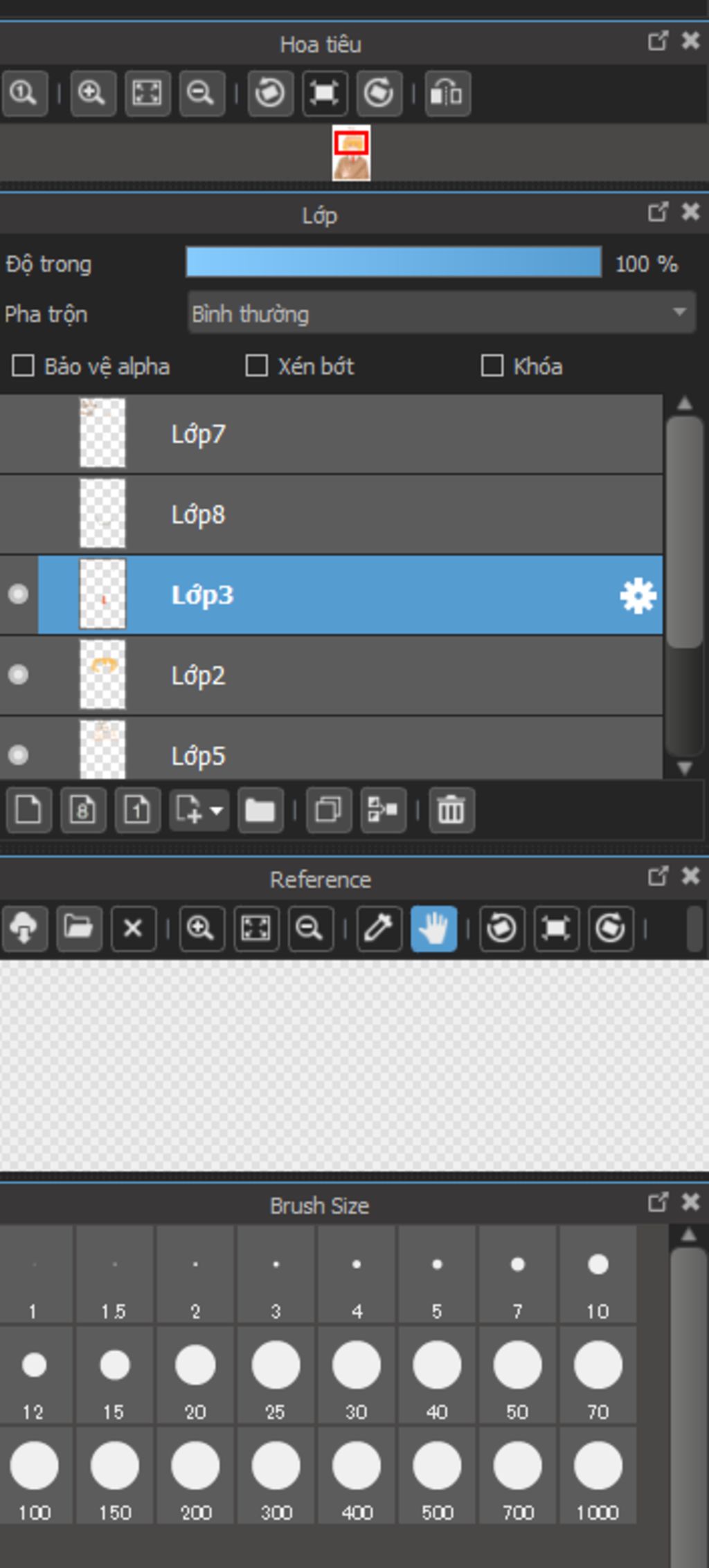Image resolution: width=709 pixels, height=1568 pixels.
Task: Click the layer list scroll down arrow
Action: pyautogui.click(x=684, y=768)
